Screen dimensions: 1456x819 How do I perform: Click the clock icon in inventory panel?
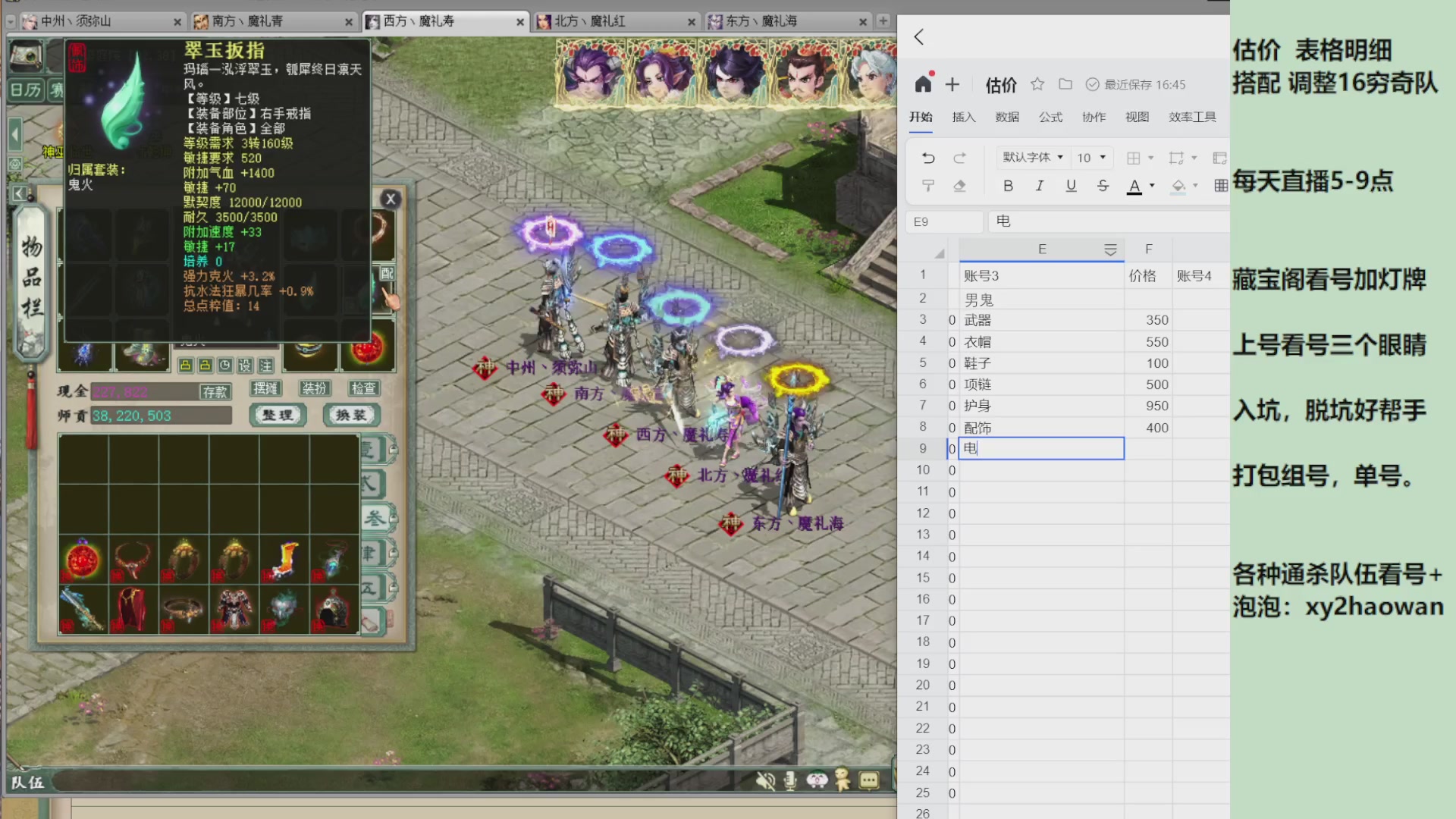coord(225,366)
